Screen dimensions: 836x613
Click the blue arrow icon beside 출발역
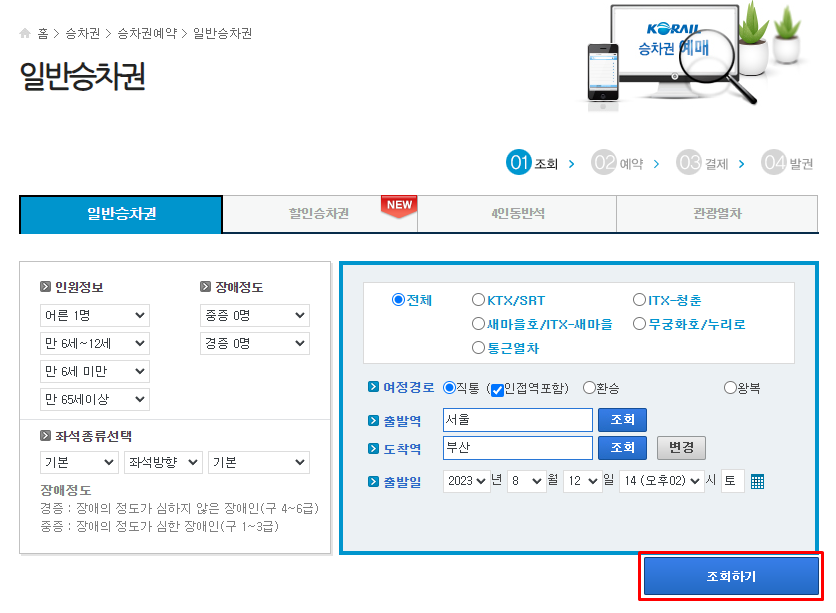(373, 421)
